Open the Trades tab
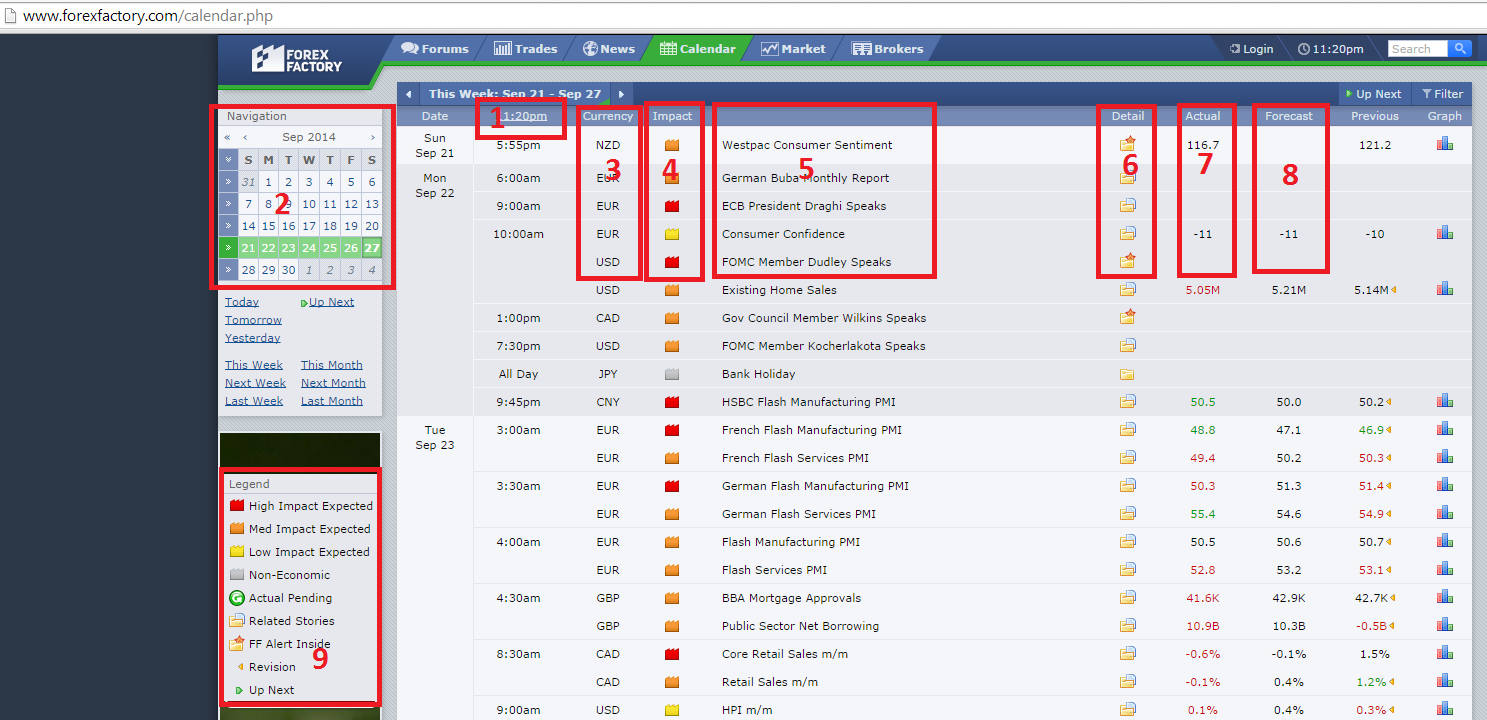1487x720 pixels. pos(525,48)
